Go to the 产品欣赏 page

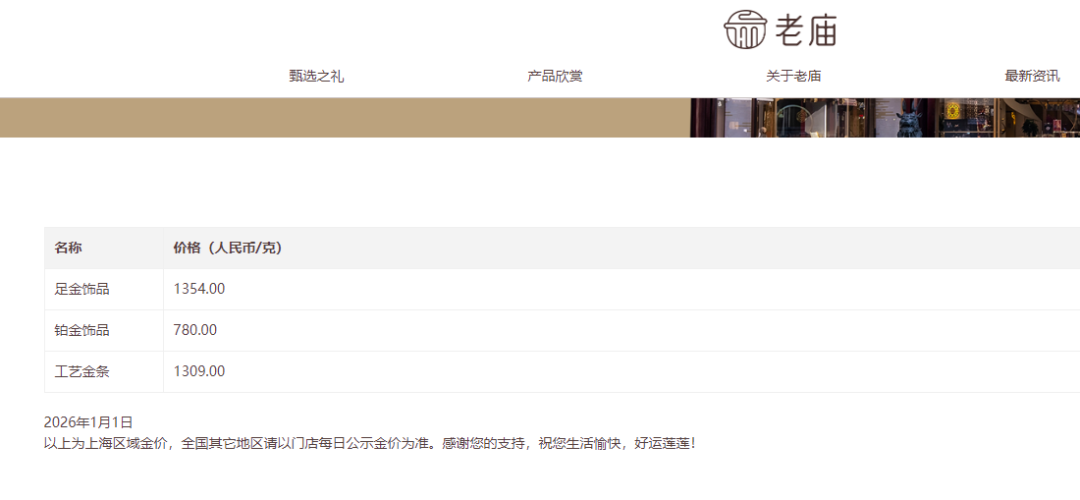pyautogui.click(x=555, y=76)
